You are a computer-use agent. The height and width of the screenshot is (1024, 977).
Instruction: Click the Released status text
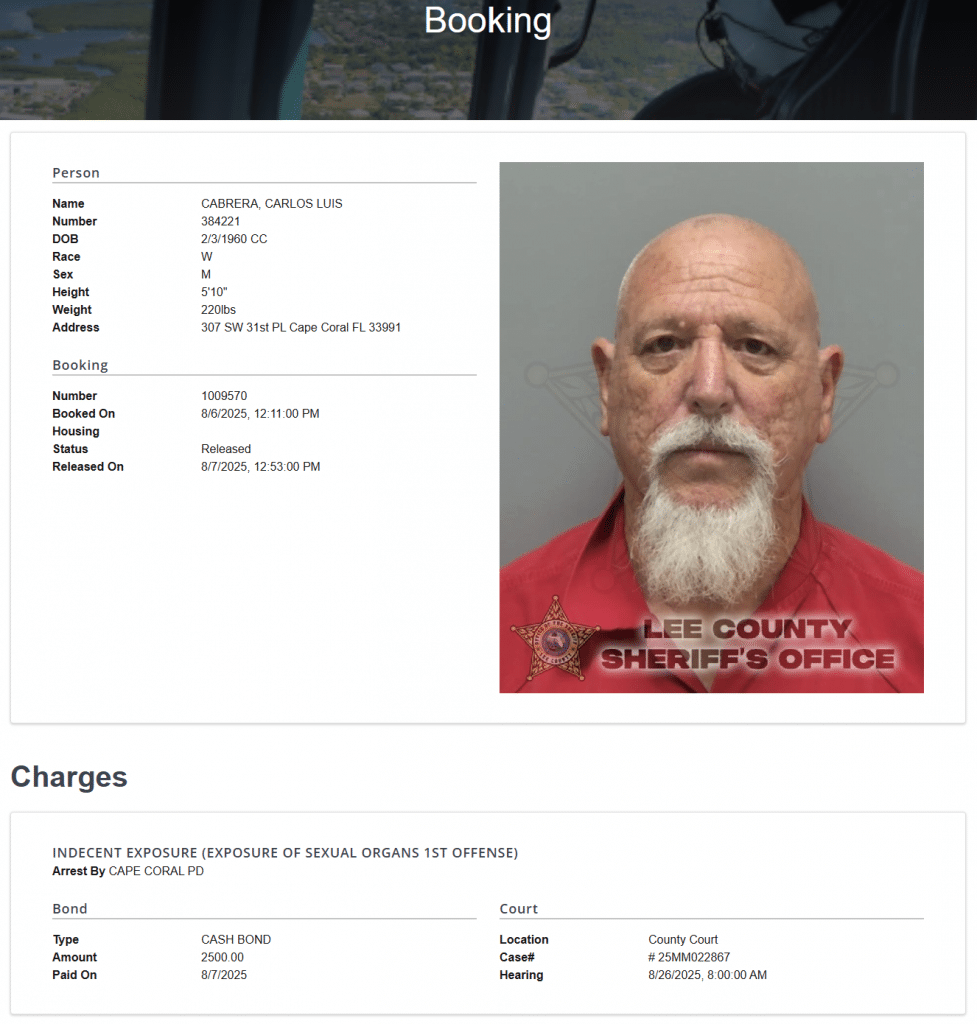click(x=226, y=449)
